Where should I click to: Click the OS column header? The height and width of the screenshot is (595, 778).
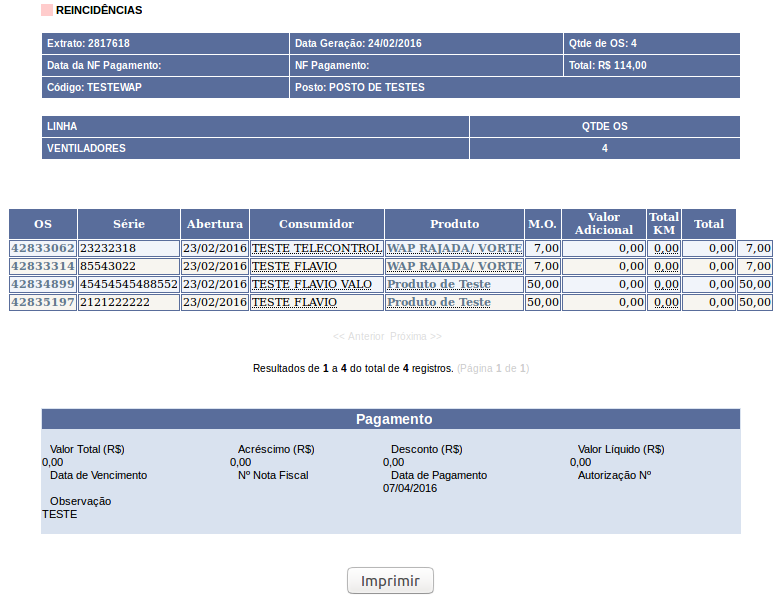(43, 224)
